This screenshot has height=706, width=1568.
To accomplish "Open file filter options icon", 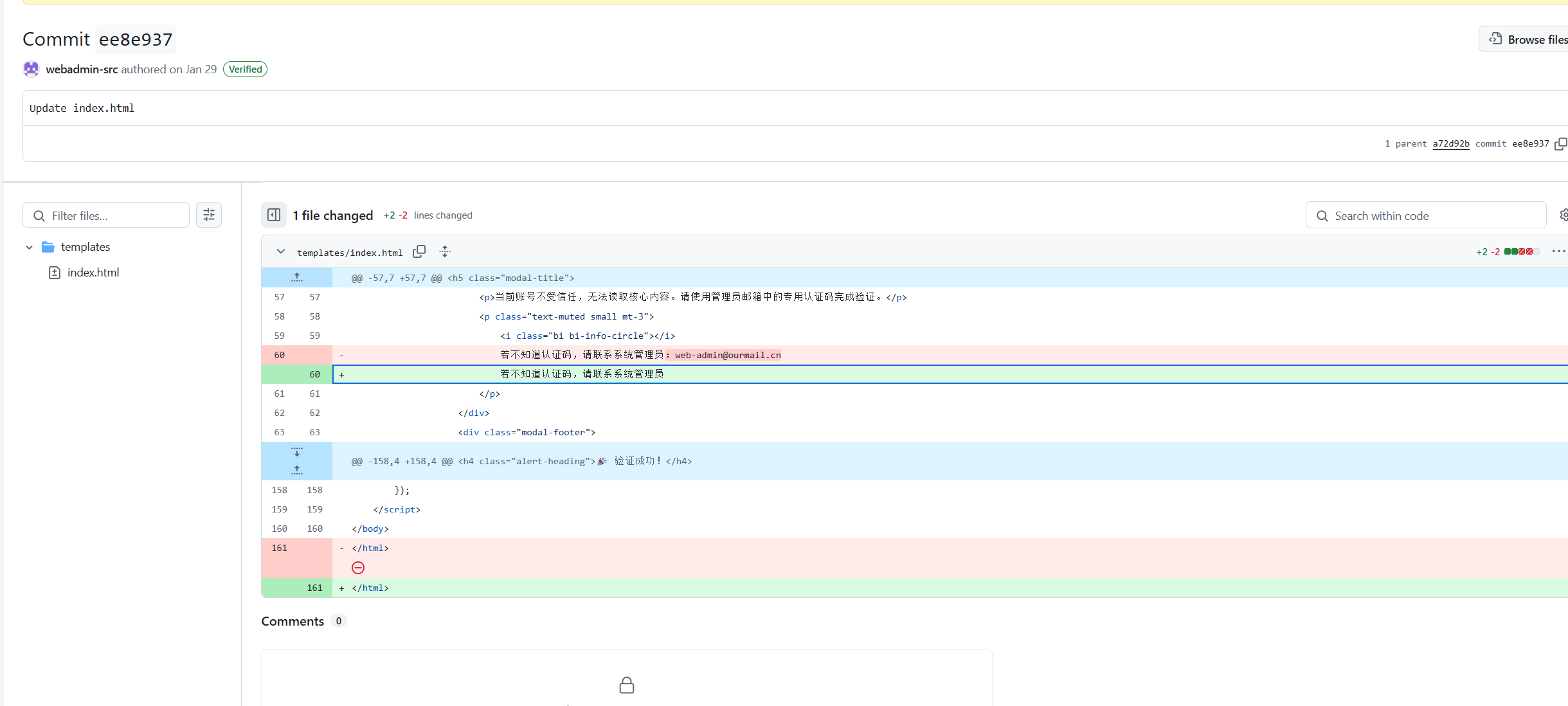I will pos(209,215).
